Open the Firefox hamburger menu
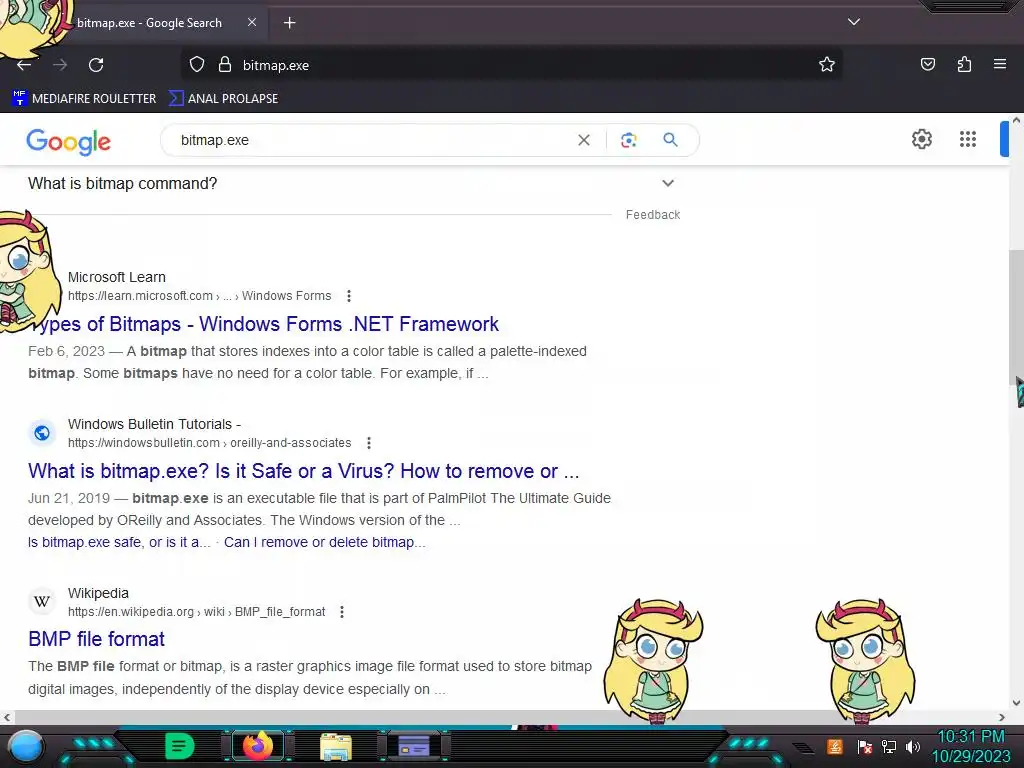 point(1000,64)
